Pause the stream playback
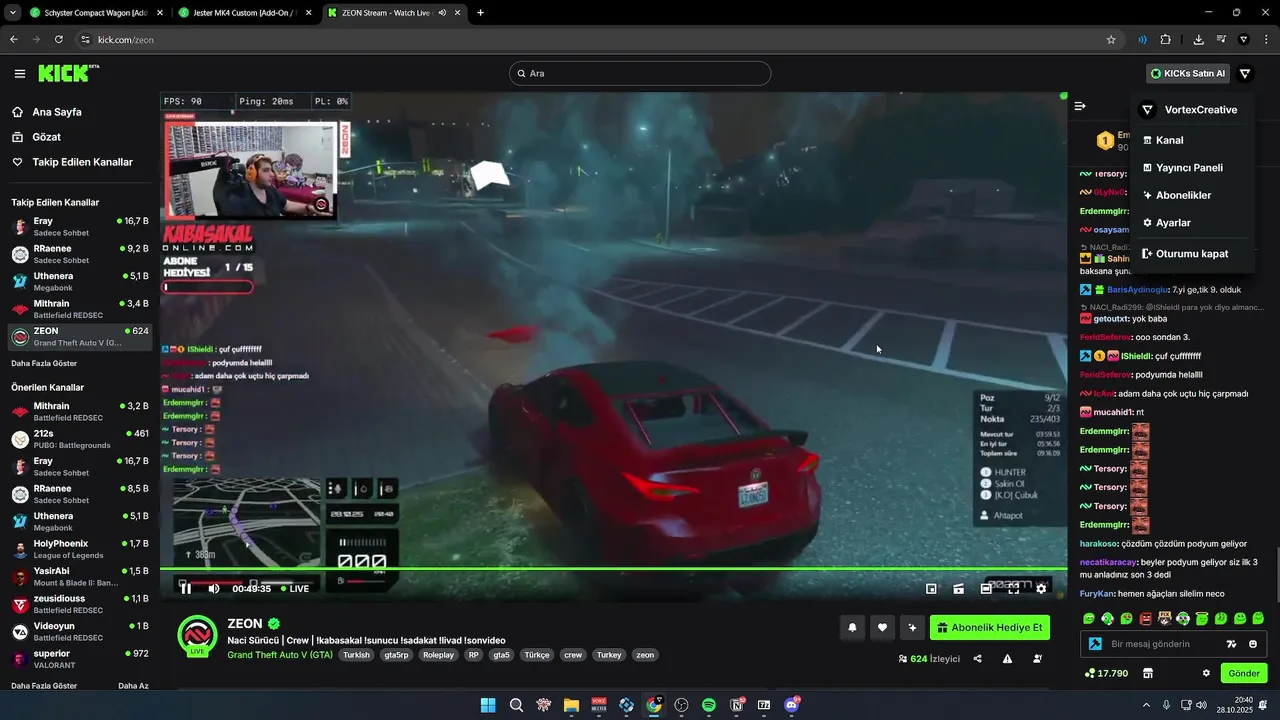 (x=186, y=588)
